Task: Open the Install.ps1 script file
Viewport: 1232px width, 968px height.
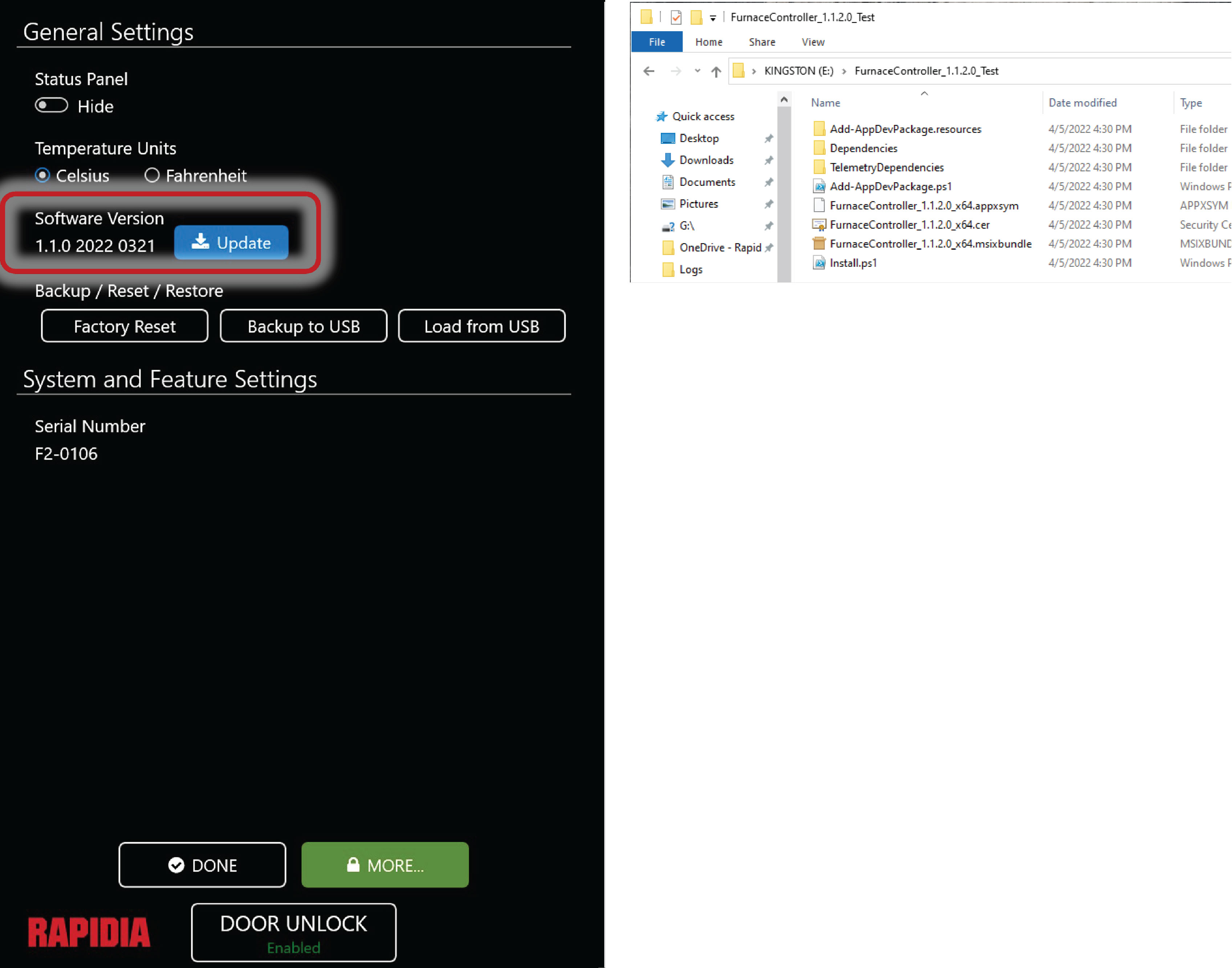Action: coord(853,263)
